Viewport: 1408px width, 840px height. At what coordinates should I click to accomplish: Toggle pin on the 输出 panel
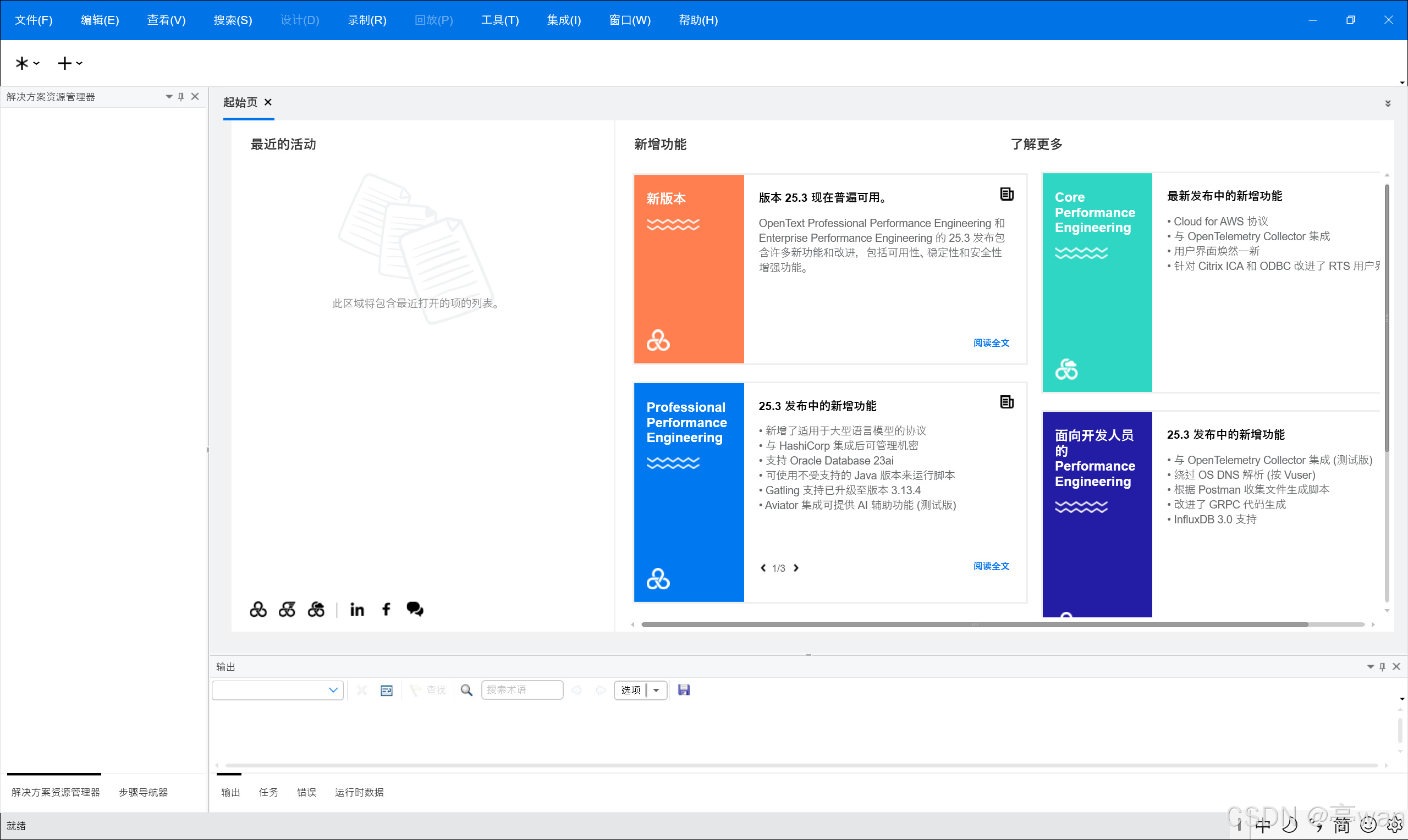click(x=1382, y=667)
